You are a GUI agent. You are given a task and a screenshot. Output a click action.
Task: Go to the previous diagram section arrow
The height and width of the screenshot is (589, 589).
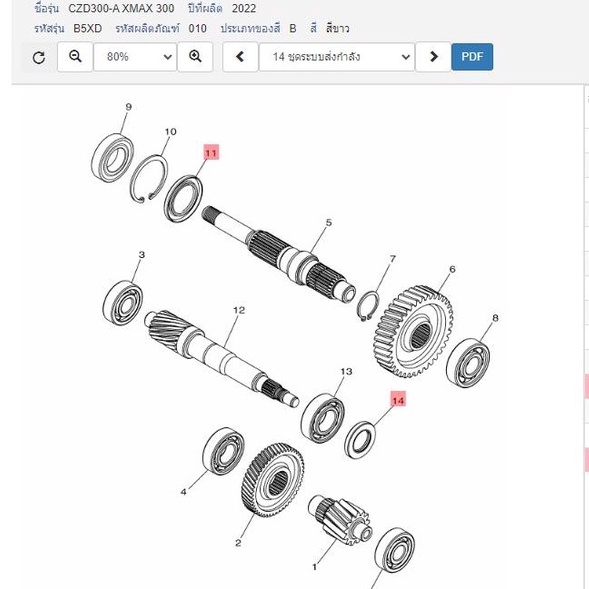tap(240, 57)
